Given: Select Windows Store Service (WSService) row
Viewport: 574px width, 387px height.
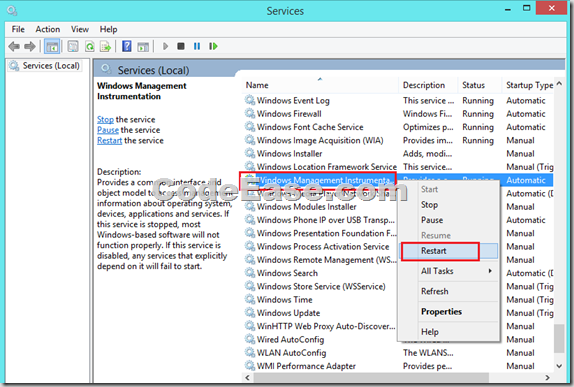Looking at the screenshot, I should 398,286.
